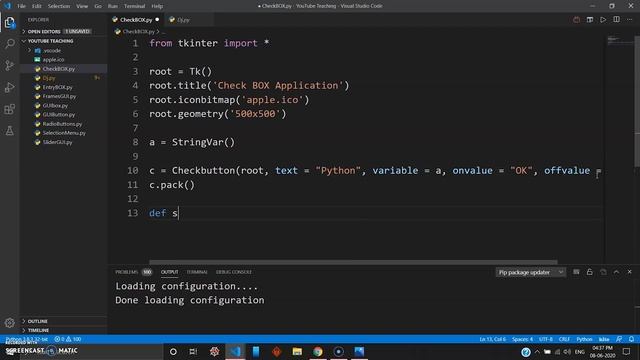
Task: Open the Selection menu
Action: [x=59, y=6]
